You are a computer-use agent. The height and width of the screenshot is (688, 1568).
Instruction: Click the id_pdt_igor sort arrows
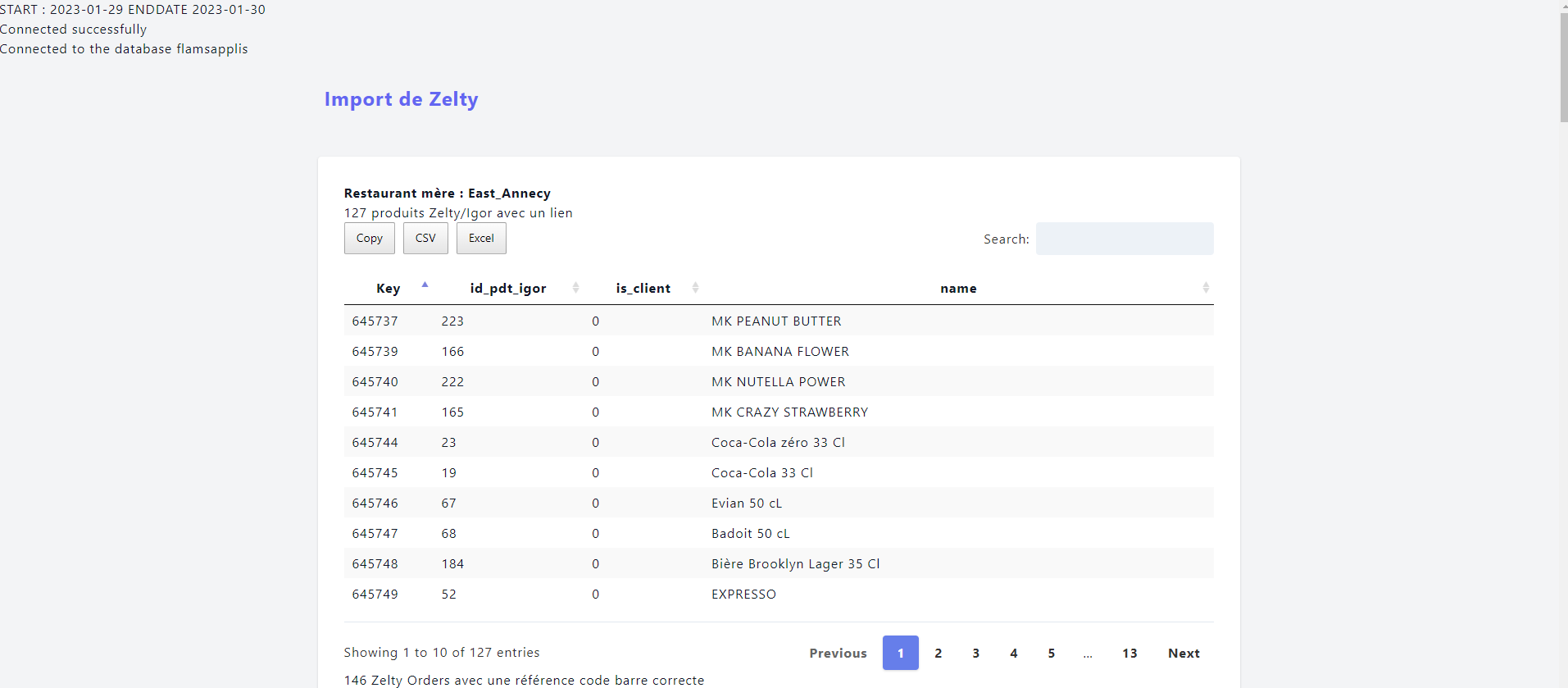[575, 288]
